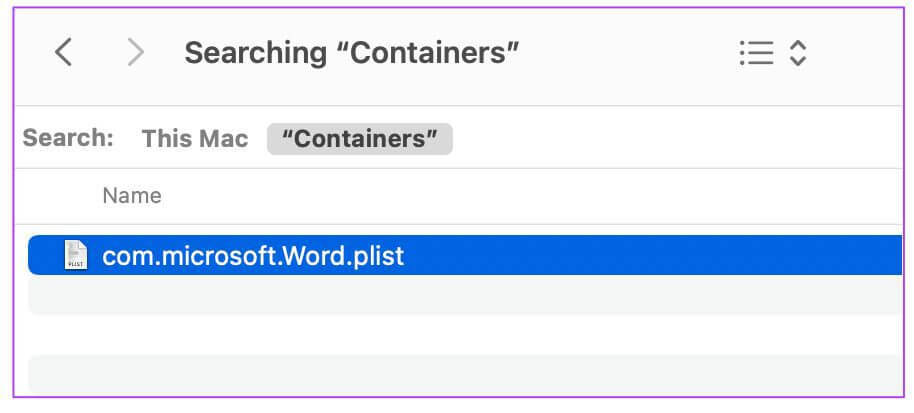Click empty grey row below selected file

(465, 295)
